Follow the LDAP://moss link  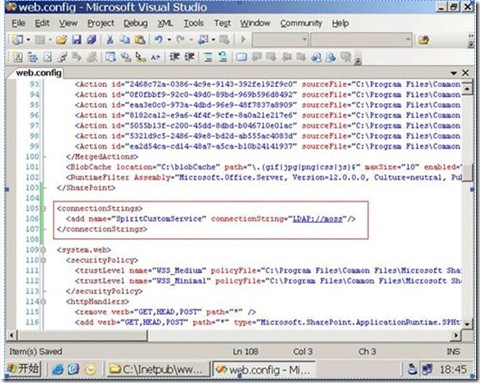pyautogui.click(x=318, y=219)
